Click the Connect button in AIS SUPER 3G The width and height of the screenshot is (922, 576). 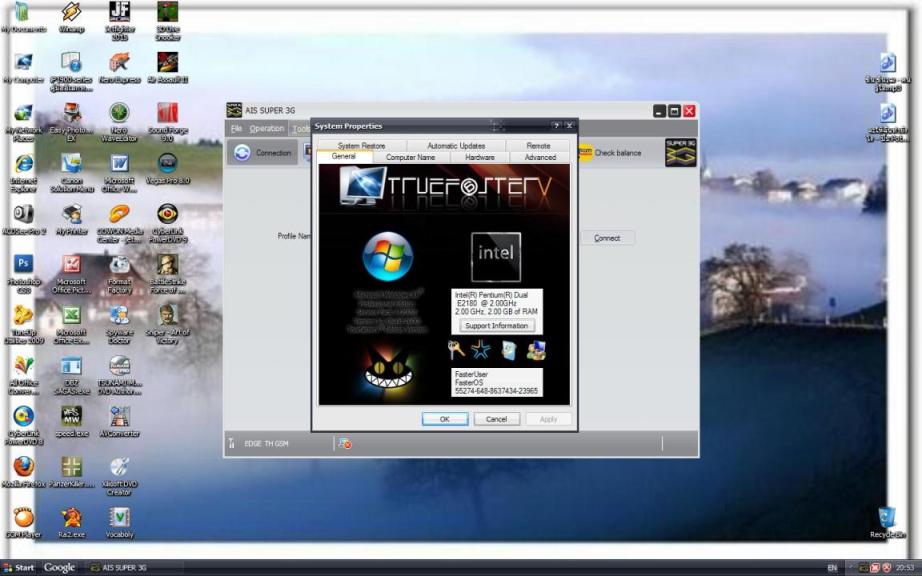(x=607, y=238)
